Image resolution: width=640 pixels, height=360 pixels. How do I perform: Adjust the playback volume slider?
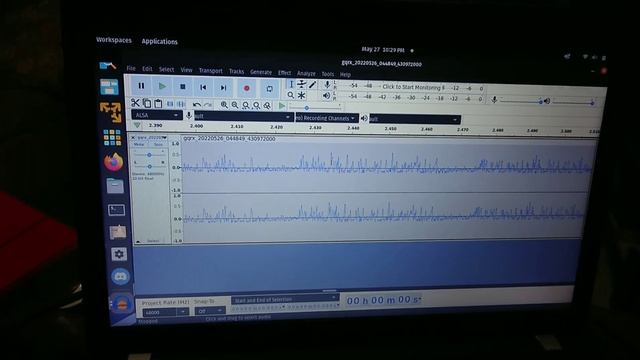[x=573, y=102]
